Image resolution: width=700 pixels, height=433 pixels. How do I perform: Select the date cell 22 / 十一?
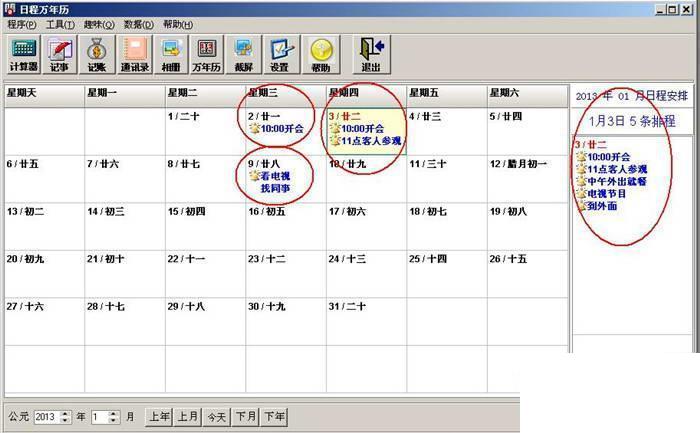tap(205, 274)
